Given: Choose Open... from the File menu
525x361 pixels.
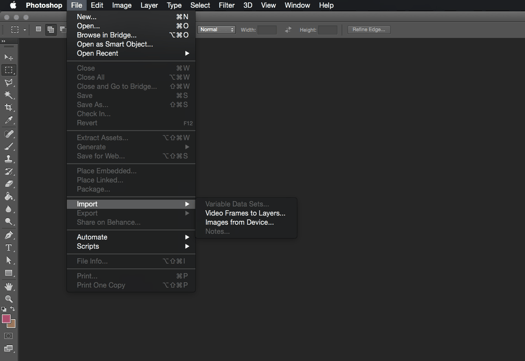Looking at the screenshot, I should pyautogui.click(x=131, y=26).
